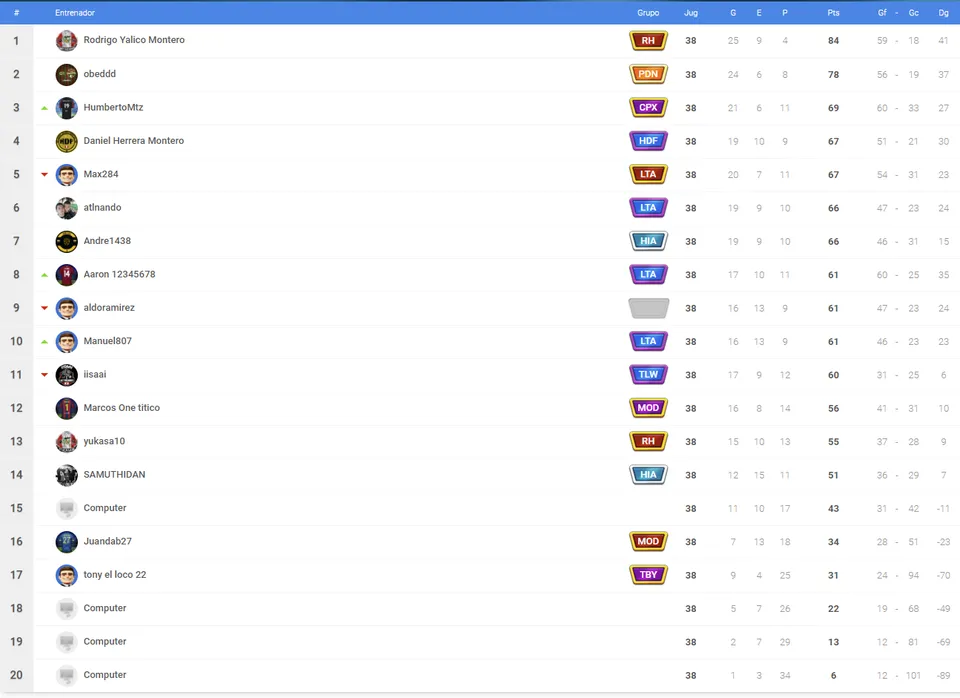
Task: Select the Andre1438 name text
Action: click(107, 241)
